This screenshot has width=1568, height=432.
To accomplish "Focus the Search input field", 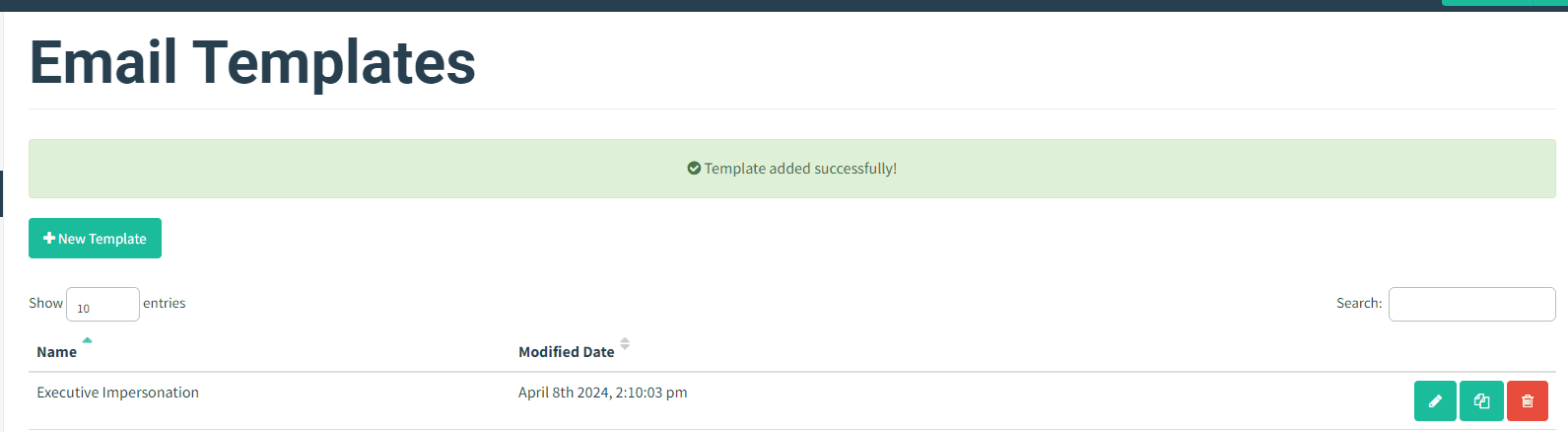I will tap(1471, 304).
